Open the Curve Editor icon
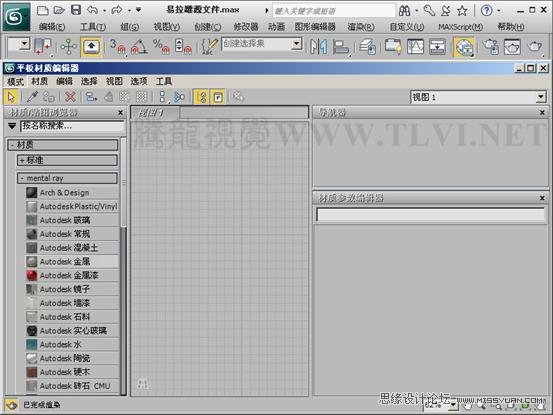553x415 pixels. click(415, 47)
